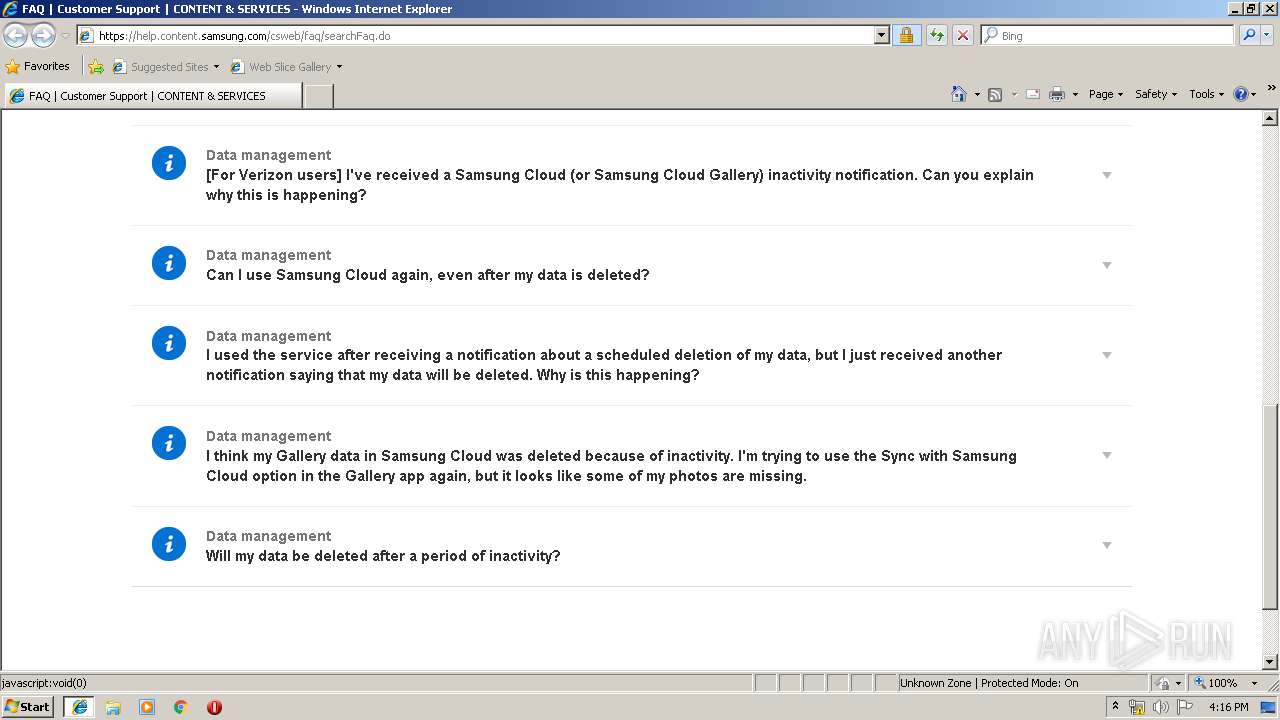Image resolution: width=1280 pixels, height=720 pixels.
Task: Select the FAQ Customer Support tab
Action: (x=152, y=96)
